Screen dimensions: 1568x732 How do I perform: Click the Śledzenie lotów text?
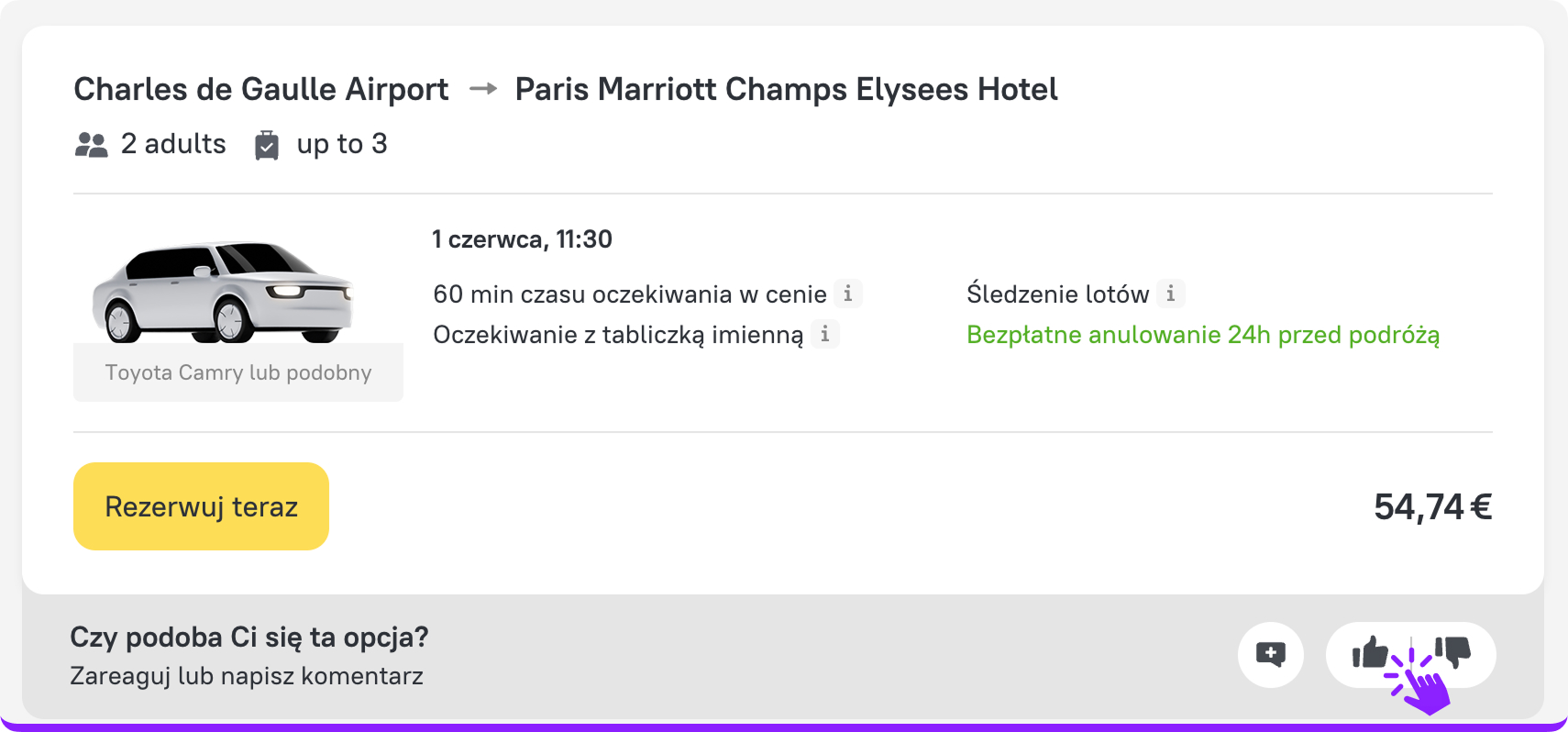1057,294
